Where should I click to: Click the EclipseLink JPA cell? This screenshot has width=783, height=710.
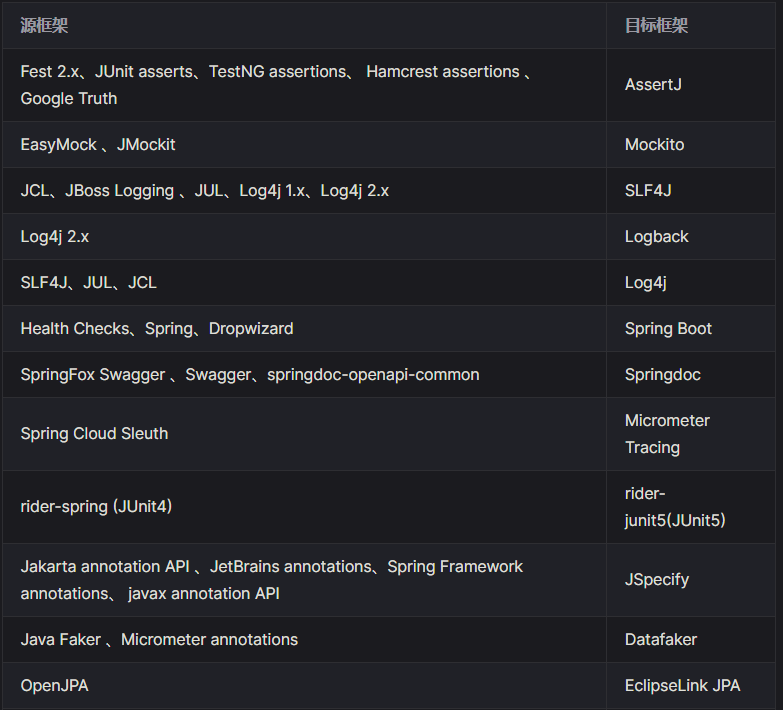point(691,685)
